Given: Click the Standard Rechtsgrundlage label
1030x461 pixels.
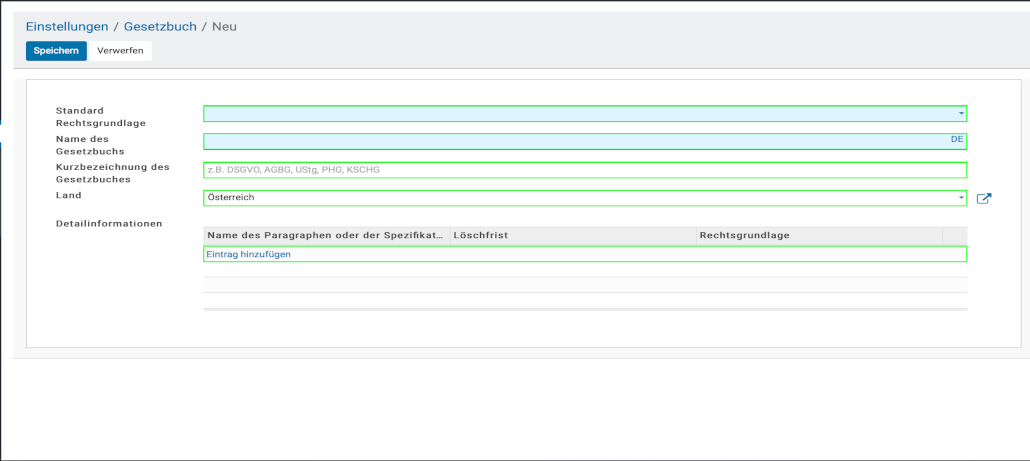Looking at the screenshot, I should 101,117.
